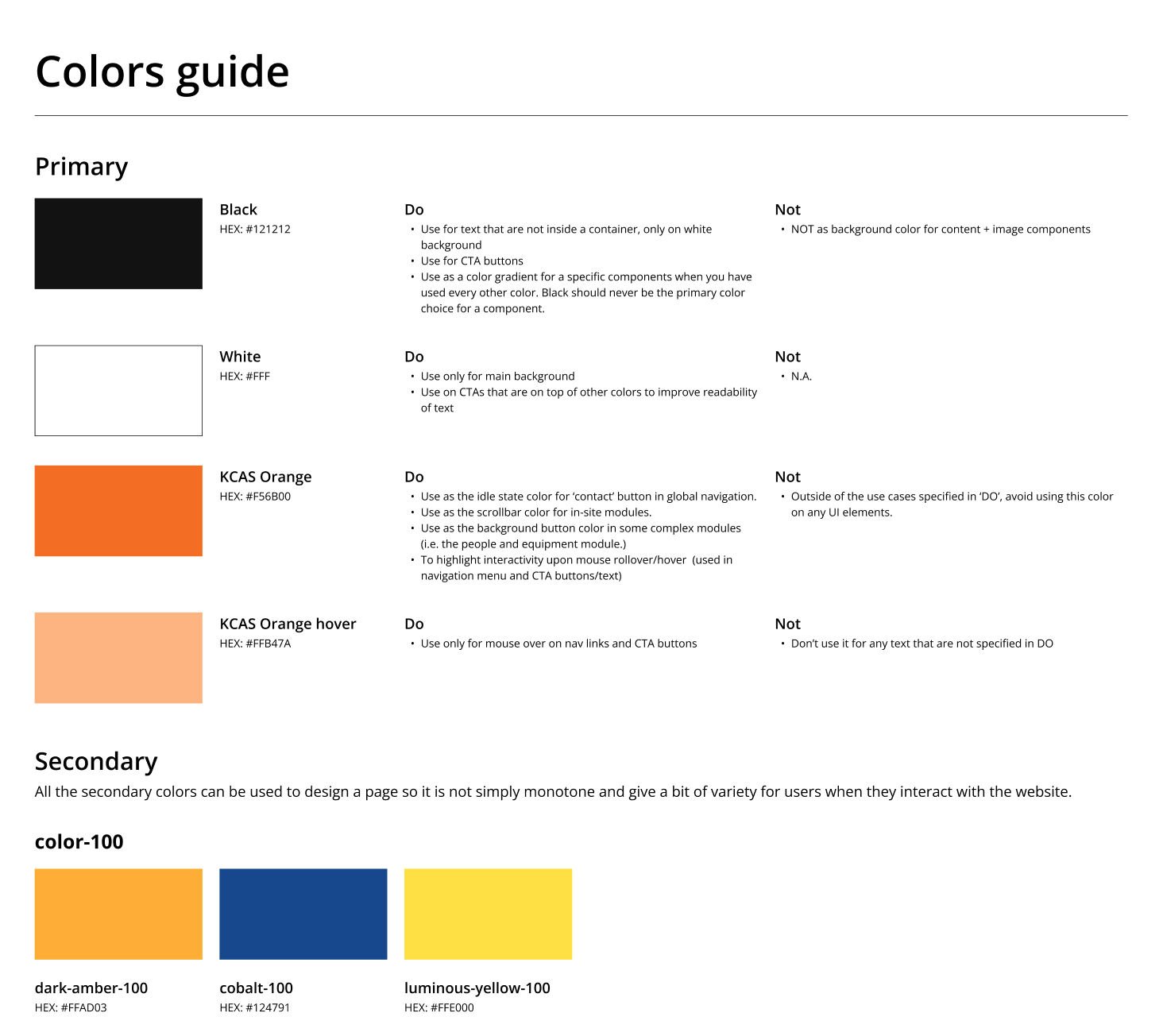Viewport: 1163px width, 1036px height.
Task: Click the Secondary section heading
Action: pos(96,761)
